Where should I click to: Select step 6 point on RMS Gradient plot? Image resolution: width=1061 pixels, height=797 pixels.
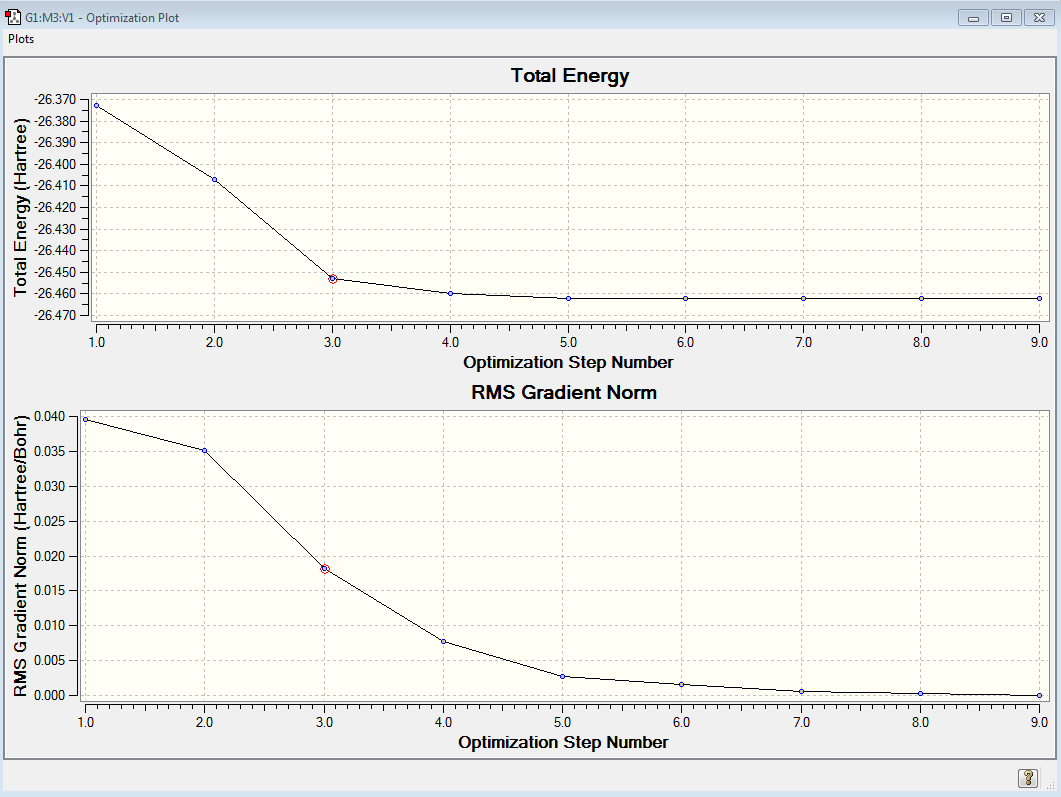pyautogui.click(x=681, y=685)
